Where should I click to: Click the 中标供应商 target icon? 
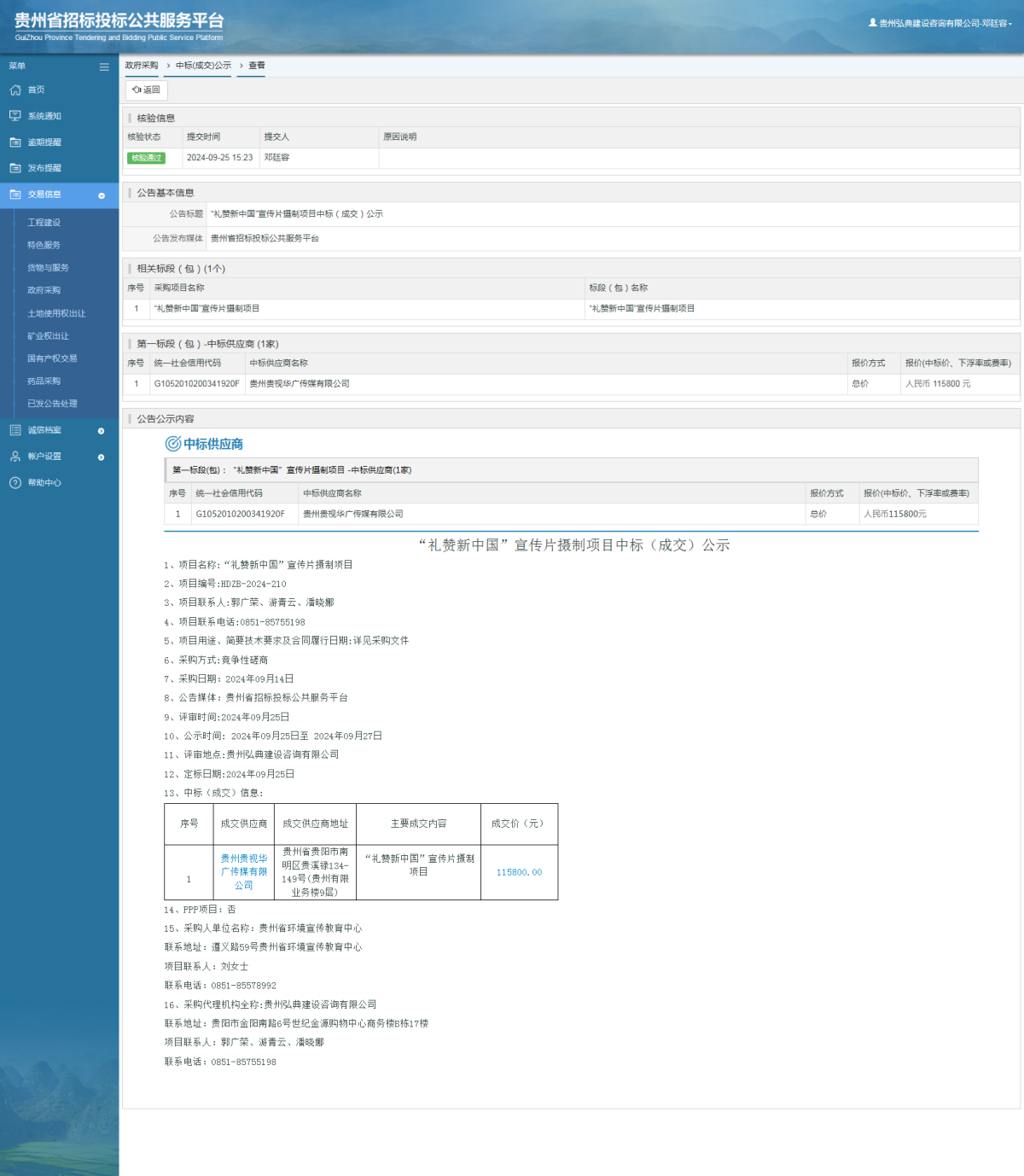tap(172, 444)
